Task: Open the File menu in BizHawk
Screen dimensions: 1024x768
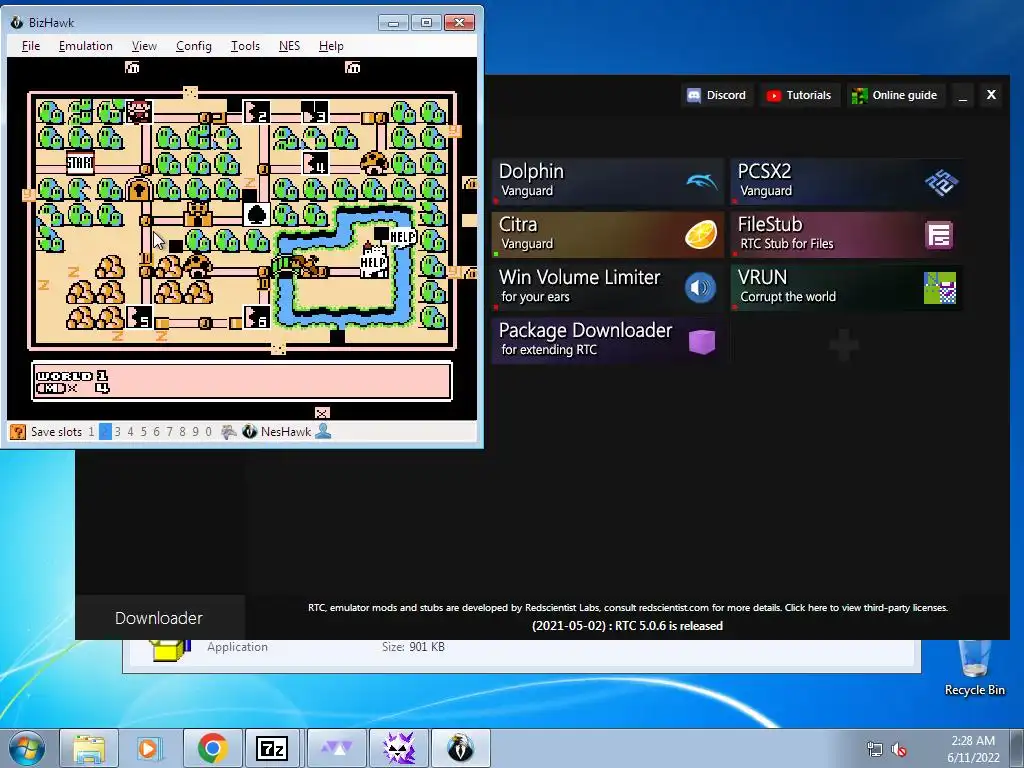Action: 31,46
